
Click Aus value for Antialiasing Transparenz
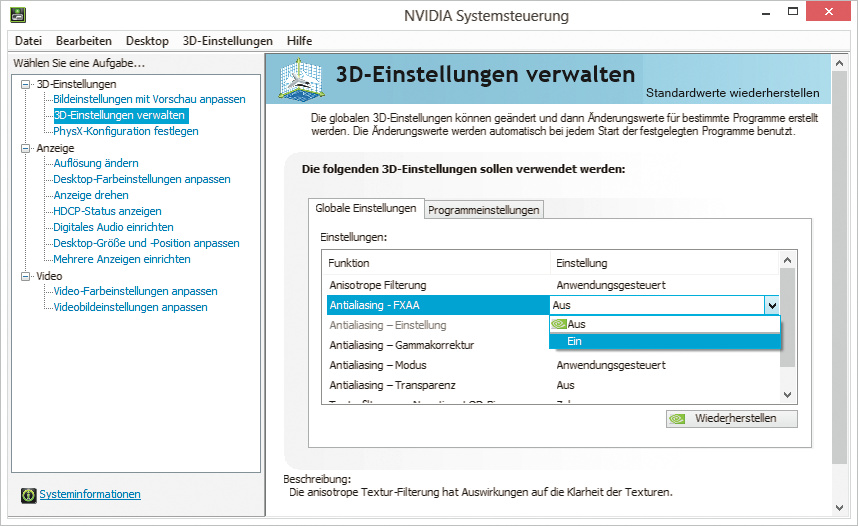[x=565, y=385]
